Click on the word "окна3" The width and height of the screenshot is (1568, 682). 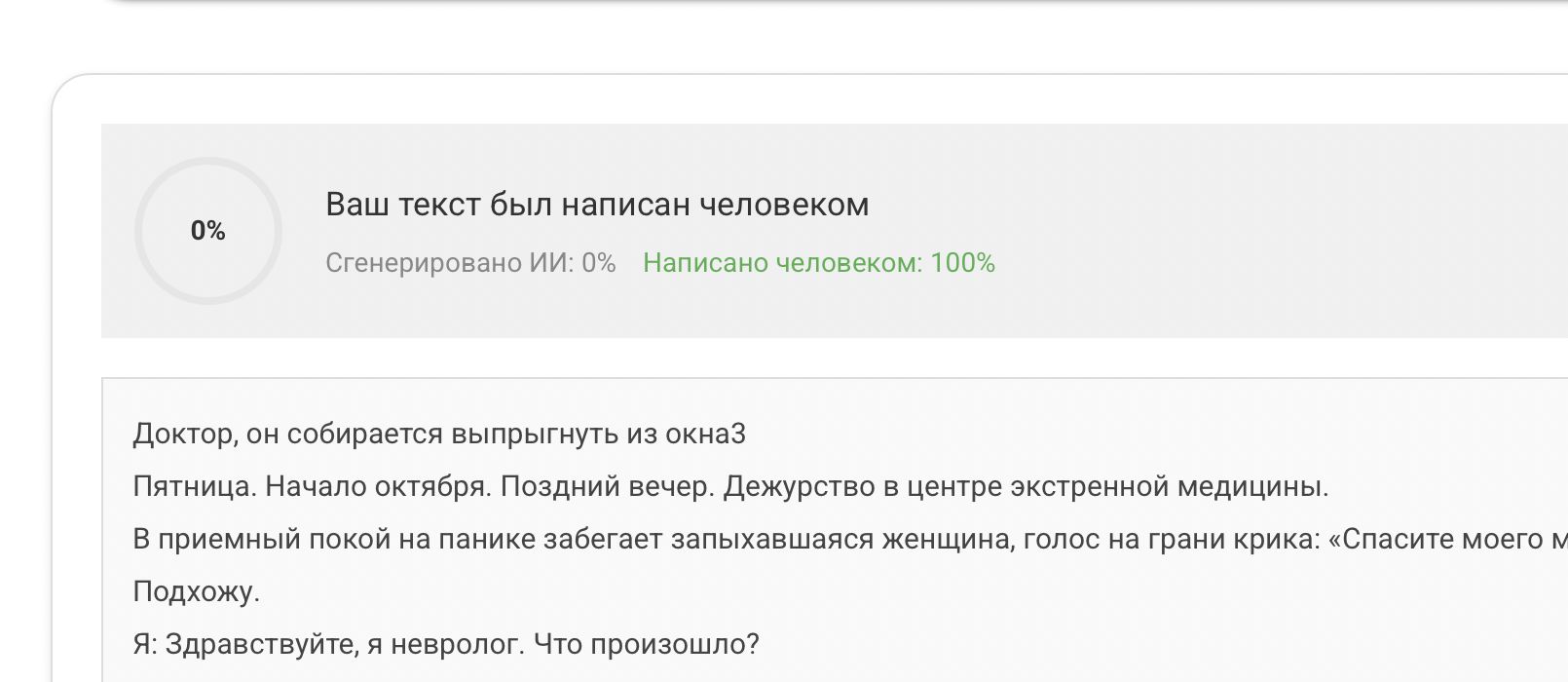pos(705,434)
